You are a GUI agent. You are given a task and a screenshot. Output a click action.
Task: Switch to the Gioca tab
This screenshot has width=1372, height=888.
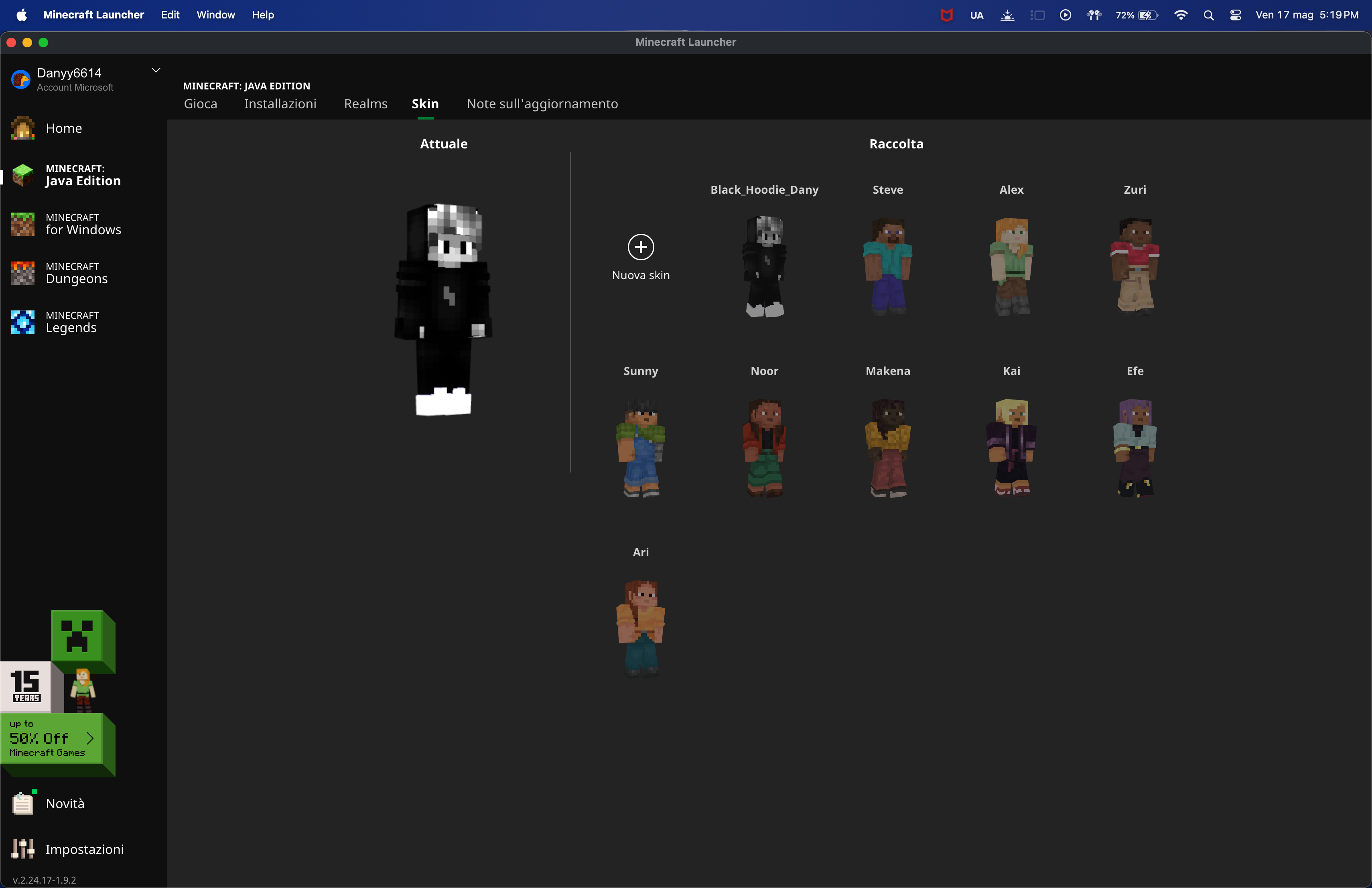(x=200, y=104)
